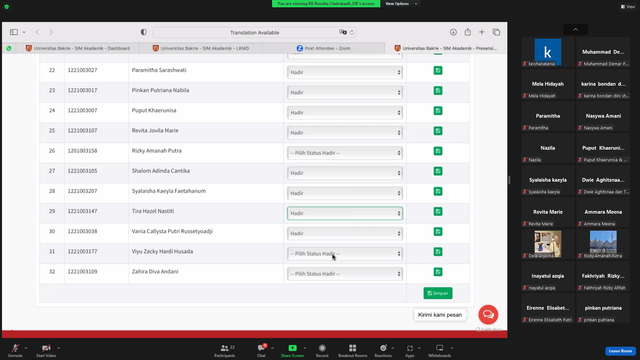Click Kirimi kami pesan message bubble
The width and height of the screenshot is (640, 360).
[440, 315]
